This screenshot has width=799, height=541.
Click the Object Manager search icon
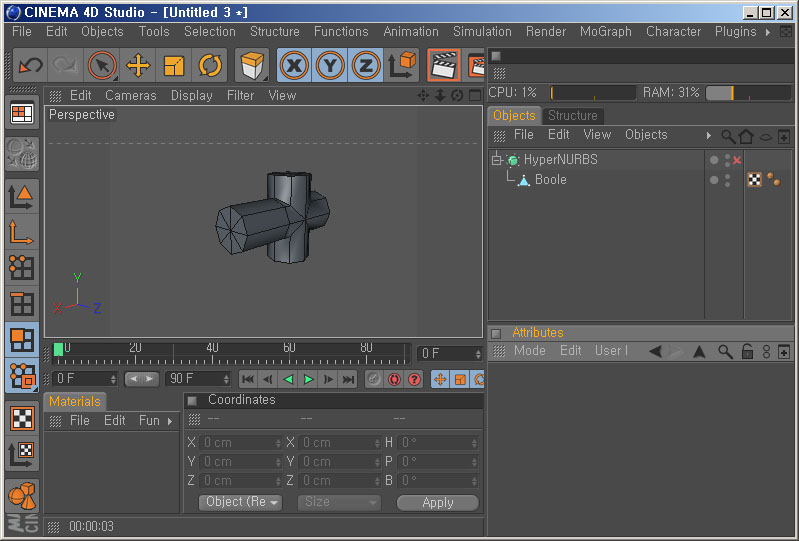728,136
